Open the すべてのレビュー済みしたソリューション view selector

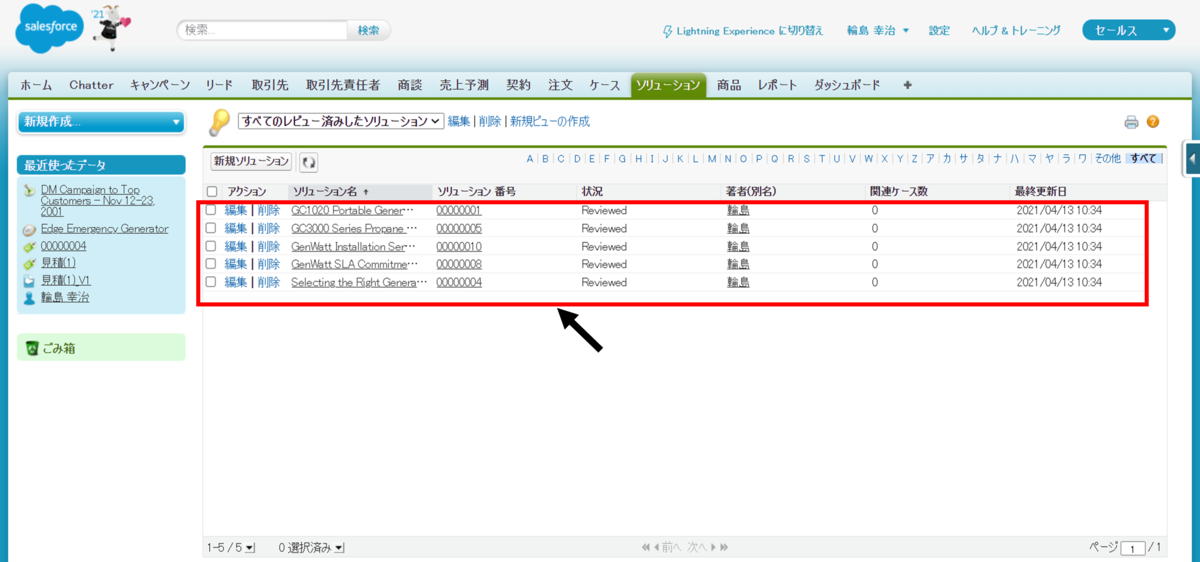[x=340, y=121]
